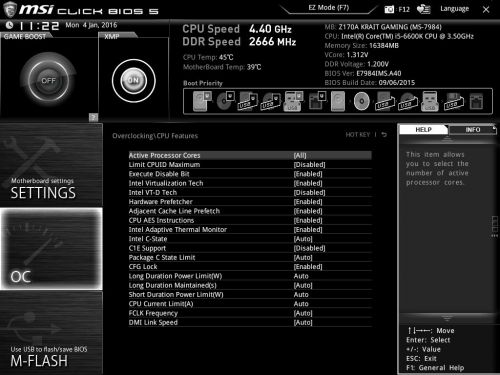Toggle CPU AES Instructions setting
The image size is (500, 375).
coord(250,221)
